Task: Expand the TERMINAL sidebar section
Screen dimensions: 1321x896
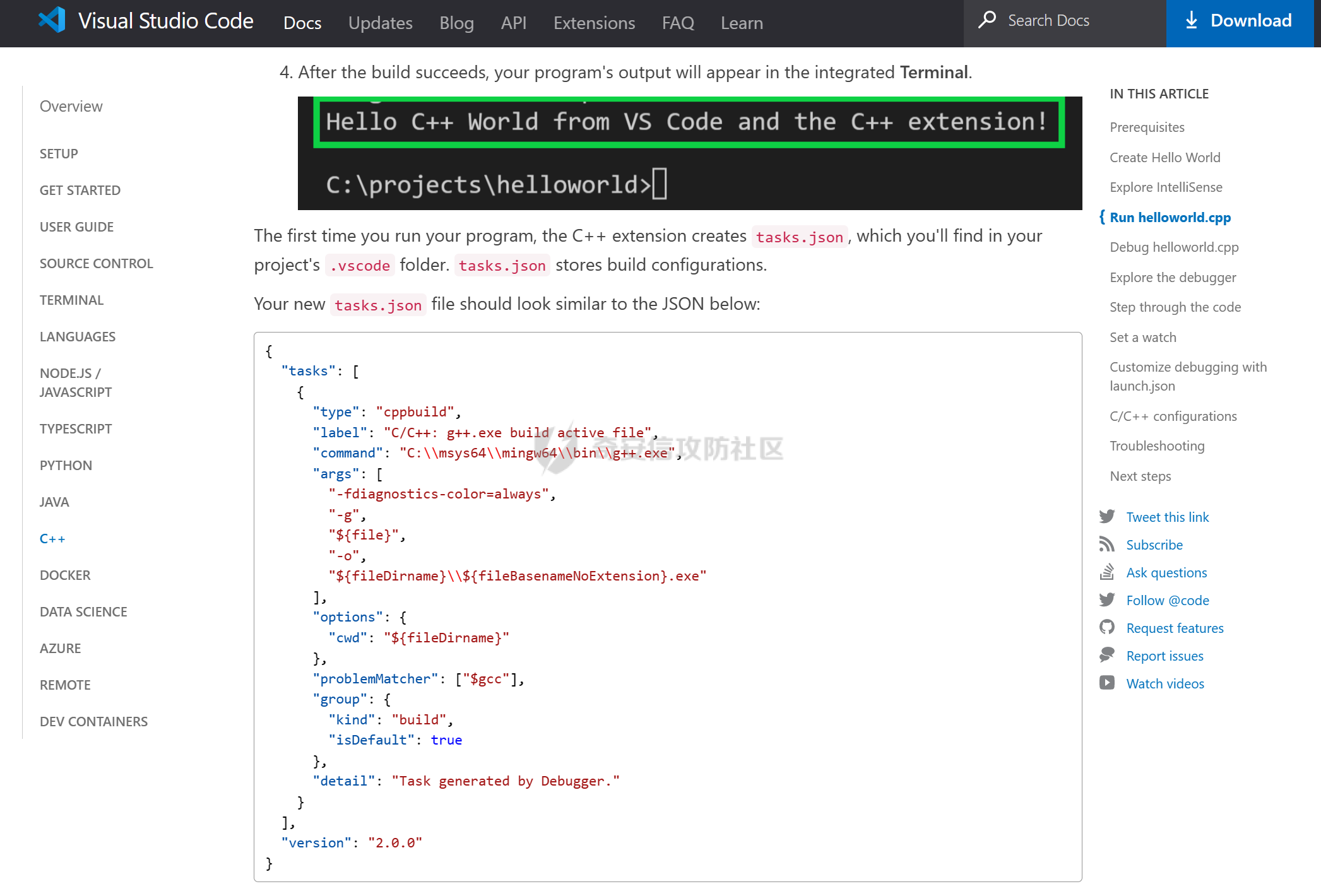Action: point(71,300)
